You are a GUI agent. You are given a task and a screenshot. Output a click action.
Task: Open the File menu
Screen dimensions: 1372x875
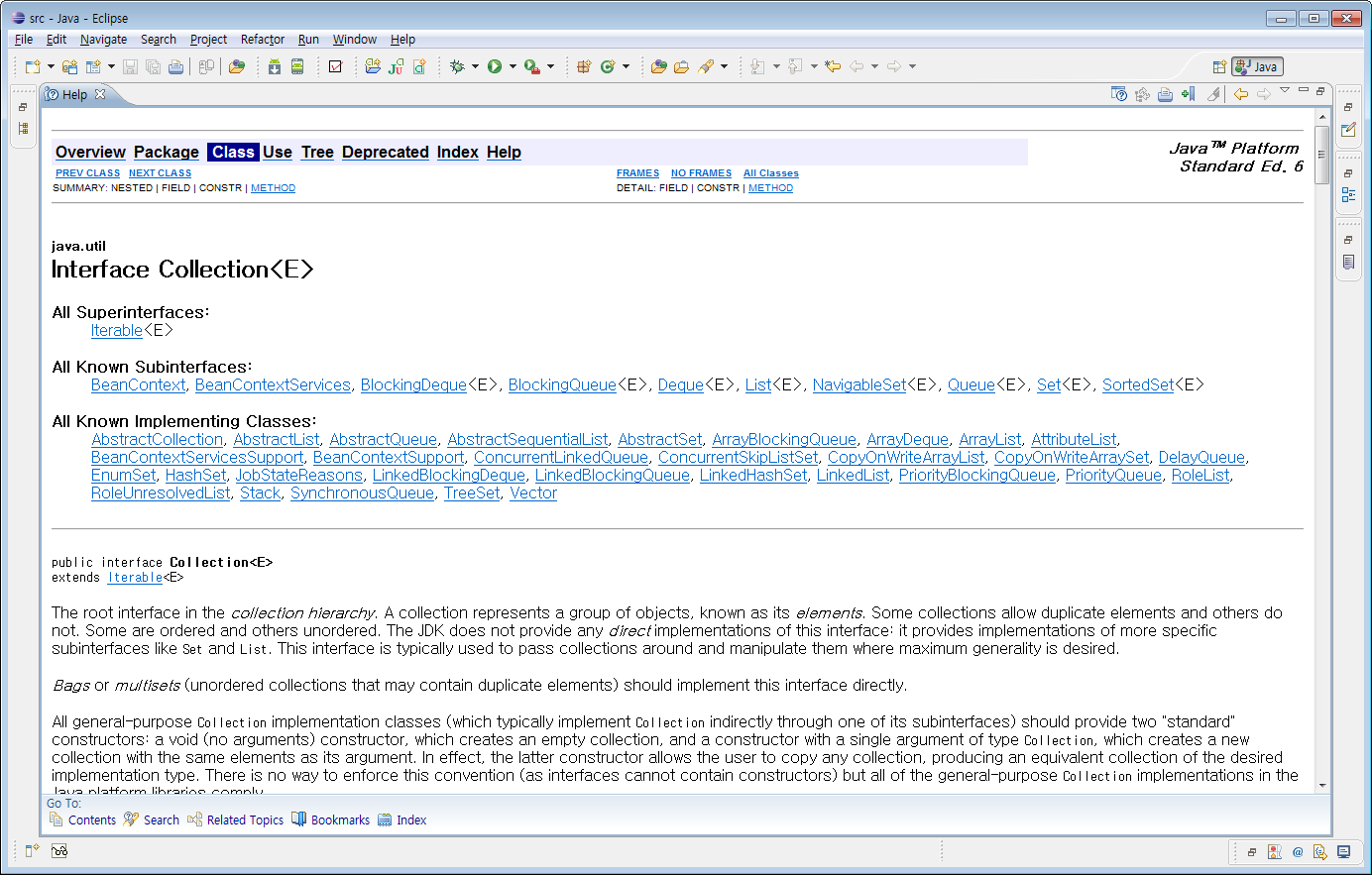(24, 40)
